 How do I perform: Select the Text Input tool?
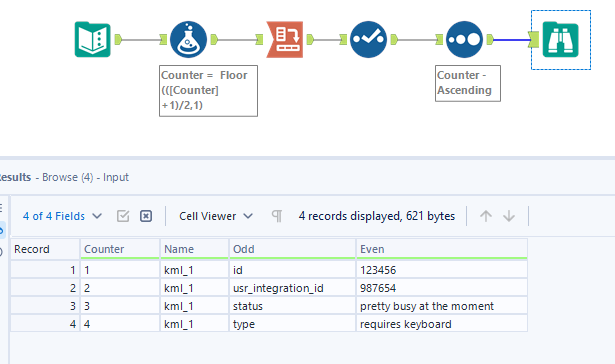coord(93,40)
